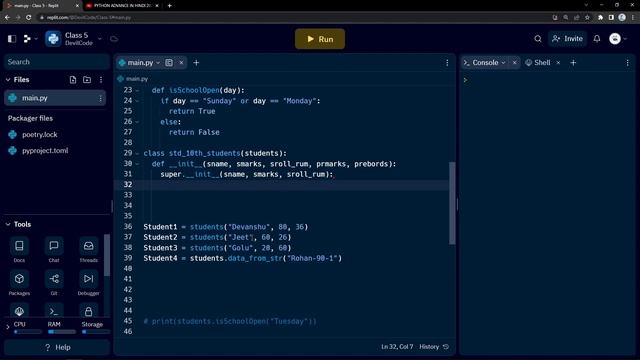Click the browser address bar
The width and height of the screenshot is (640, 360).
coord(294,18)
